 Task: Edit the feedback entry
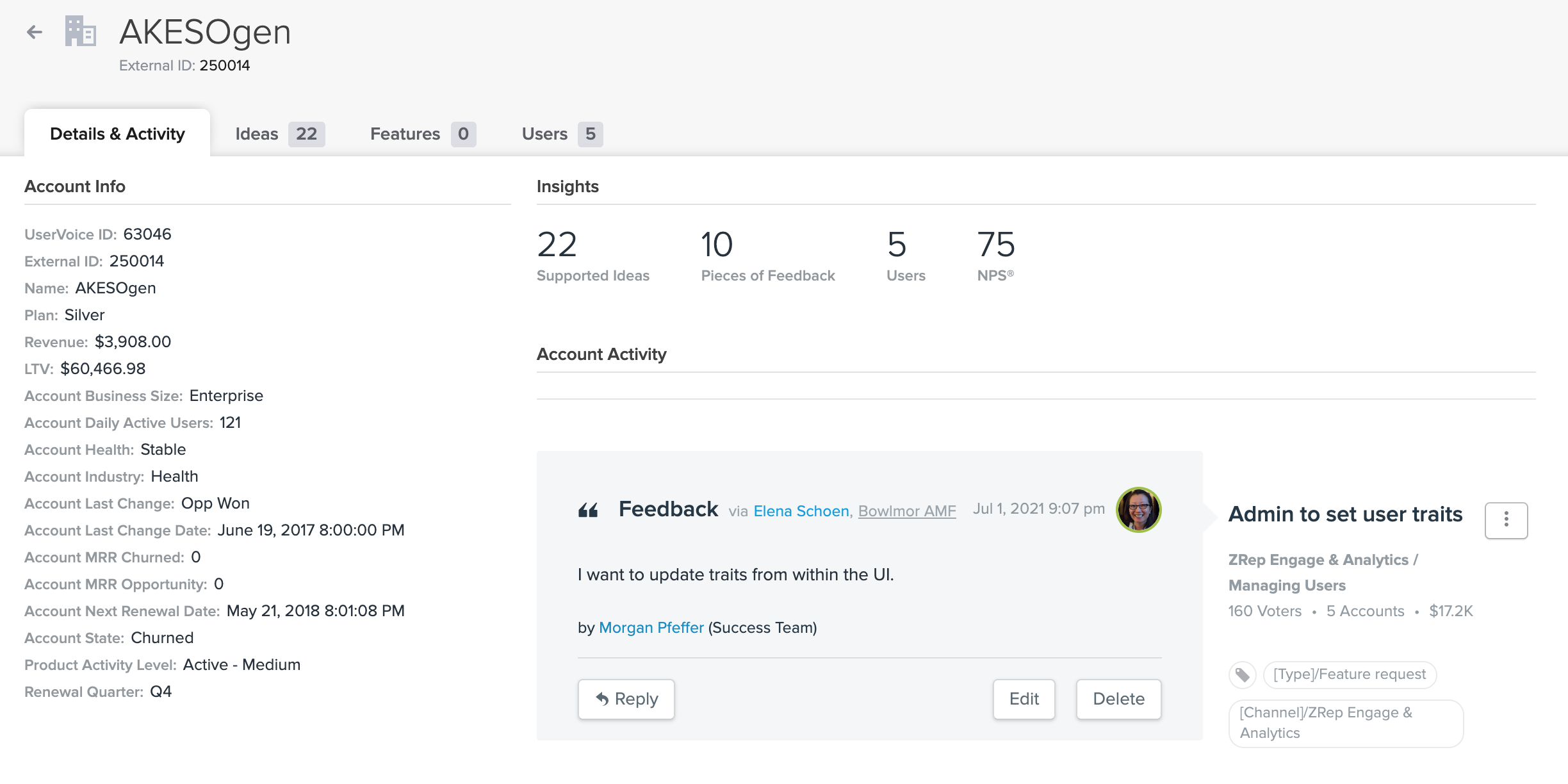tap(1024, 699)
